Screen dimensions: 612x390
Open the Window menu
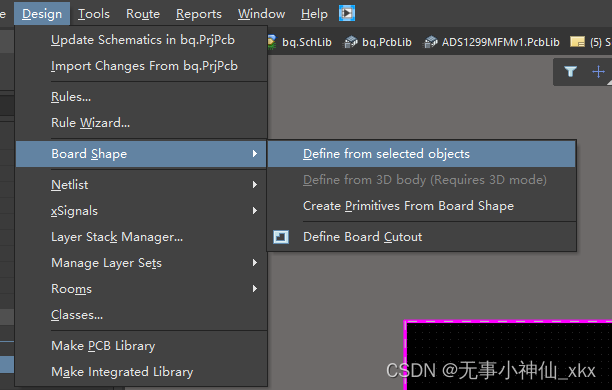click(262, 14)
